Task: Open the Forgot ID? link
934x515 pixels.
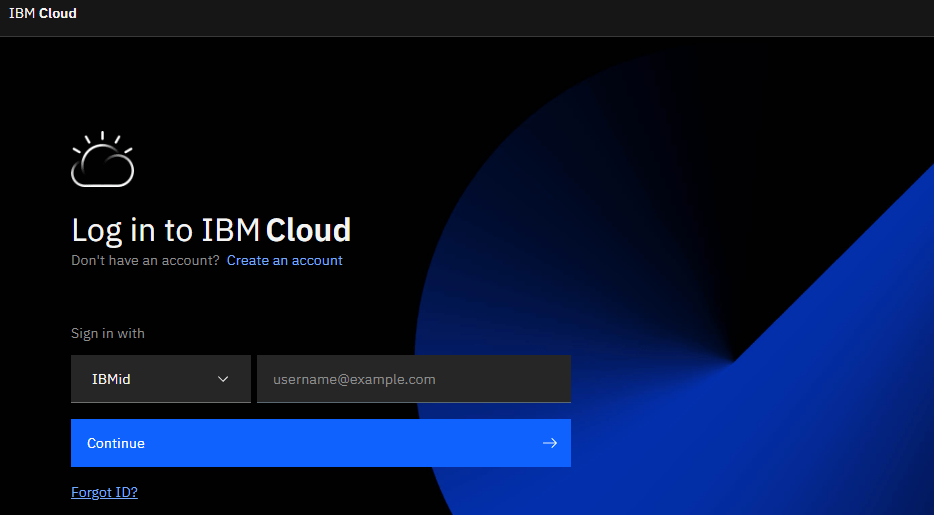Action: pyautogui.click(x=104, y=492)
